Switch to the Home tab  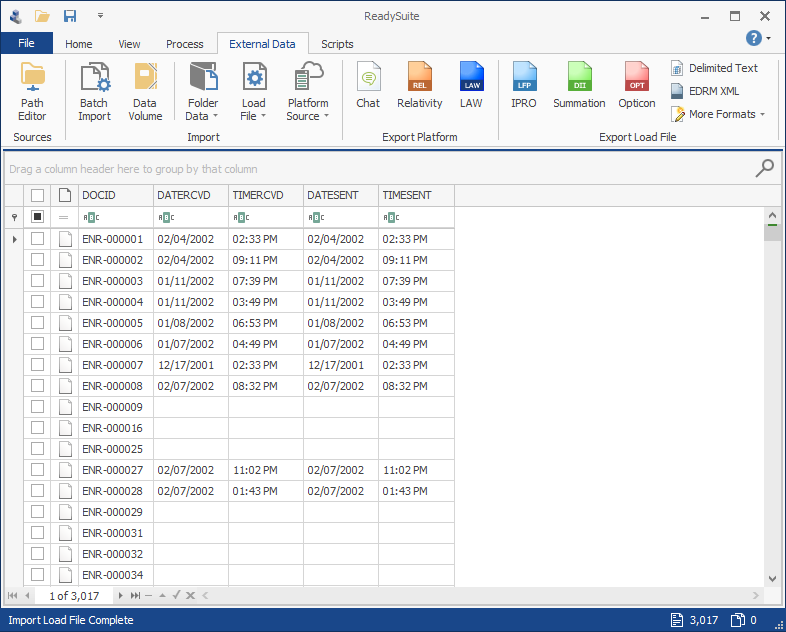(x=79, y=44)
